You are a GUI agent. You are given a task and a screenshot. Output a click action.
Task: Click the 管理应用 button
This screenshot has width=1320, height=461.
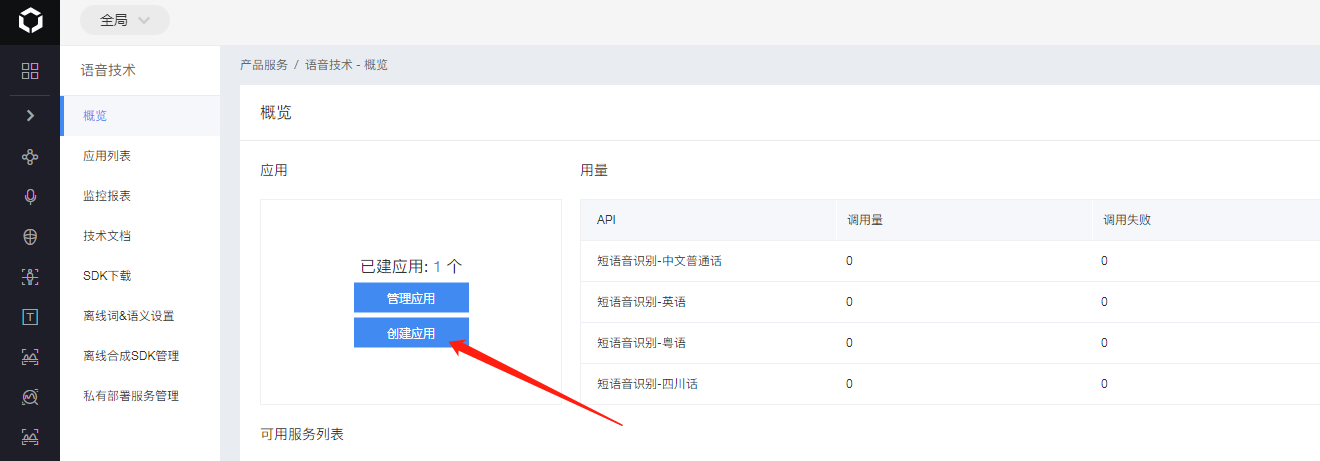point(411,298)
